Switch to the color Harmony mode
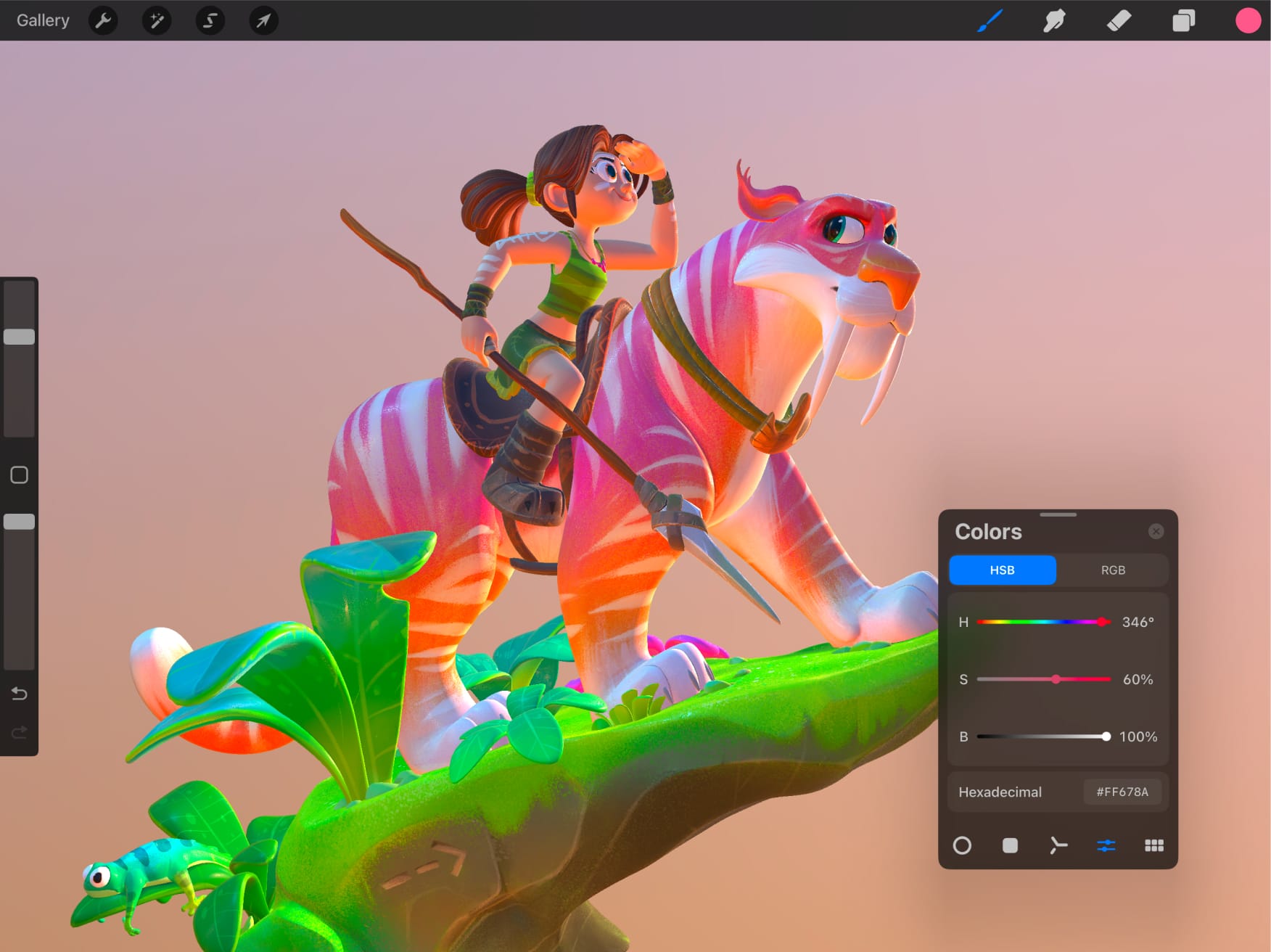This screenshot has height=952, width=1271. [x=1058, y=845]
